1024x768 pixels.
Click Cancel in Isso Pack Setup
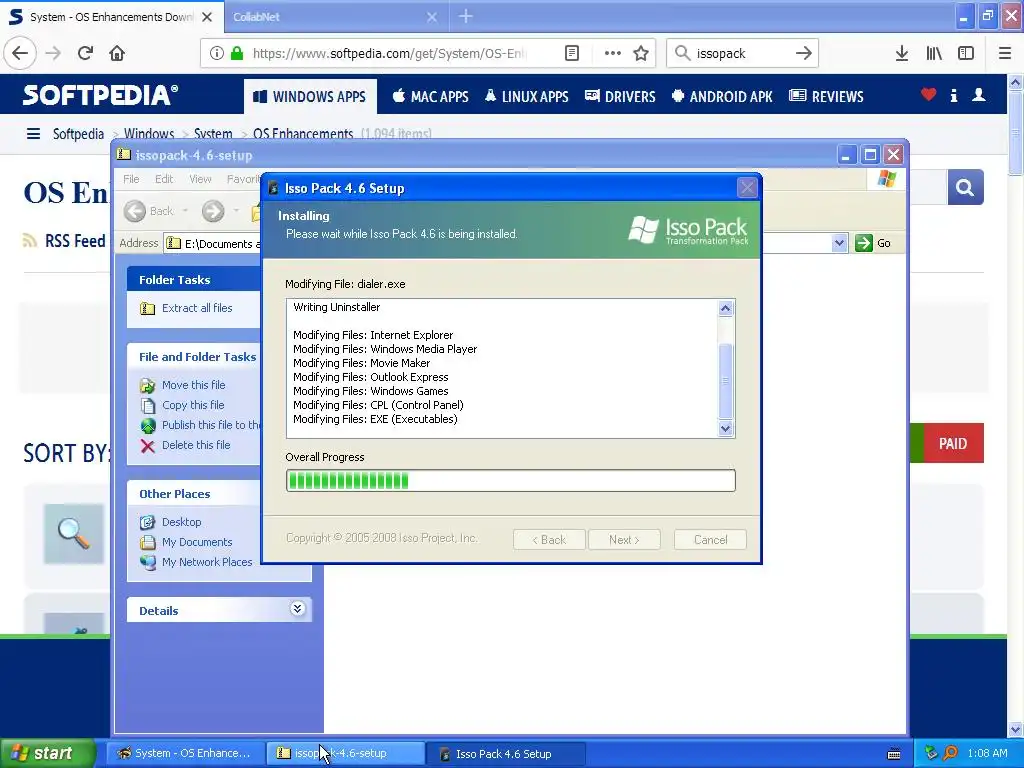point(711,540)
